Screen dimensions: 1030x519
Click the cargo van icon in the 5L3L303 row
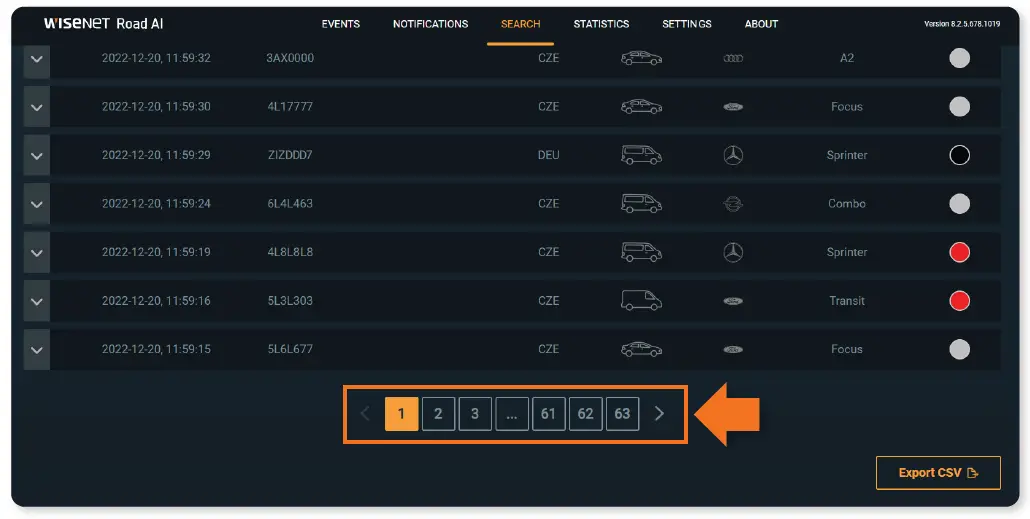click(x=641, y=300)
